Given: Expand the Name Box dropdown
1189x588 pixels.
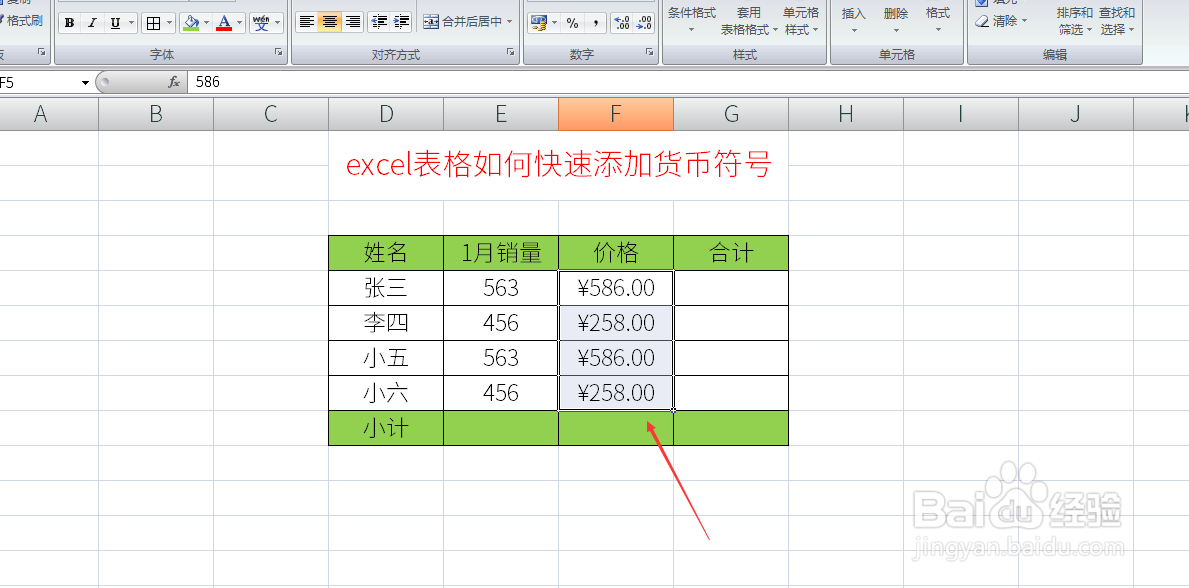Looking at the screenshot, I should (x=86, y=83).
